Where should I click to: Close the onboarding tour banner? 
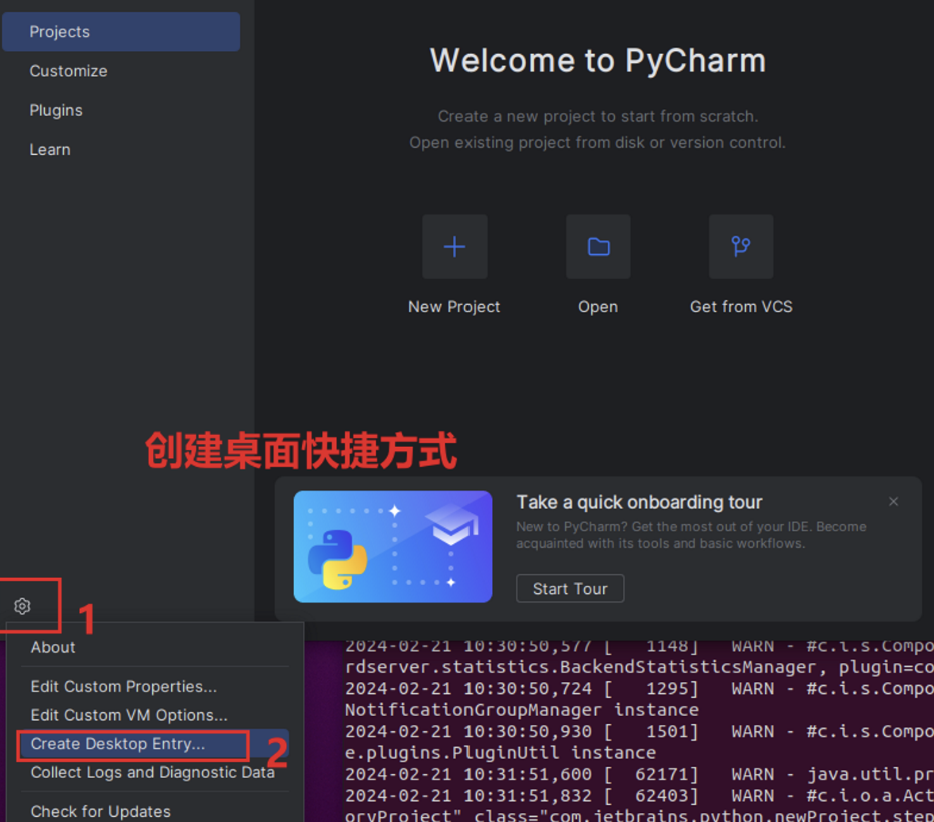coord(893,502)
